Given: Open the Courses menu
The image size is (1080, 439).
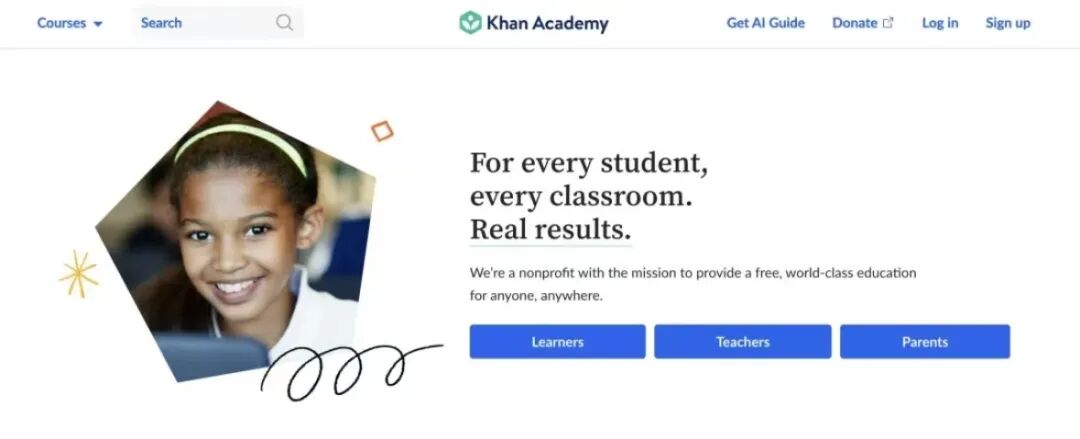Looking at the screenshot, I should (x=70, y=23).
